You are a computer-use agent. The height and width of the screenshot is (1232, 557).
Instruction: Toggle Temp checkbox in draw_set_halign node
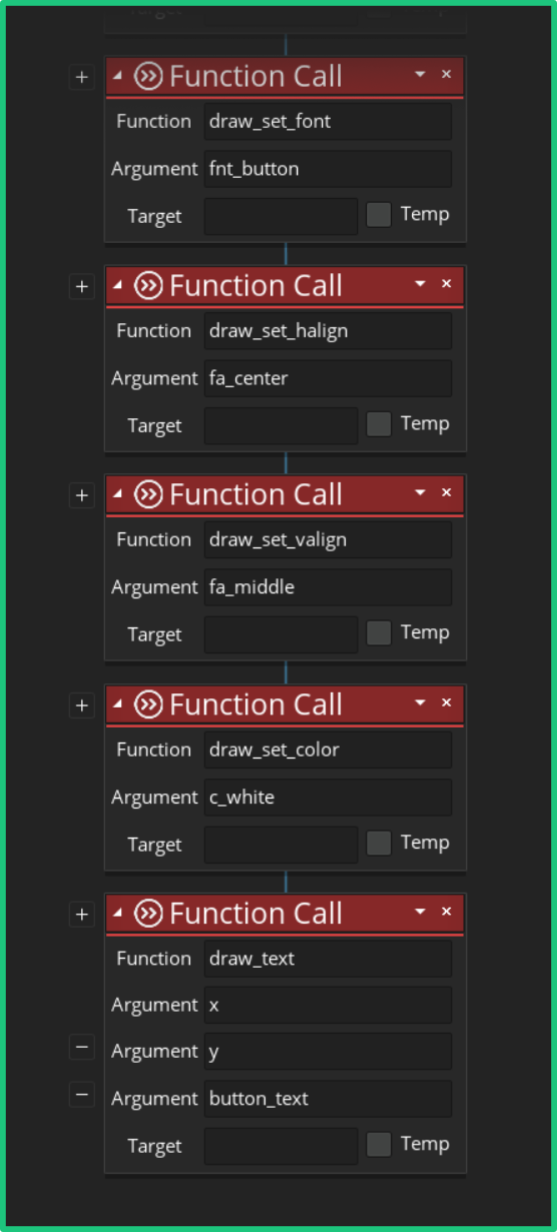click(x=379, y=424)
